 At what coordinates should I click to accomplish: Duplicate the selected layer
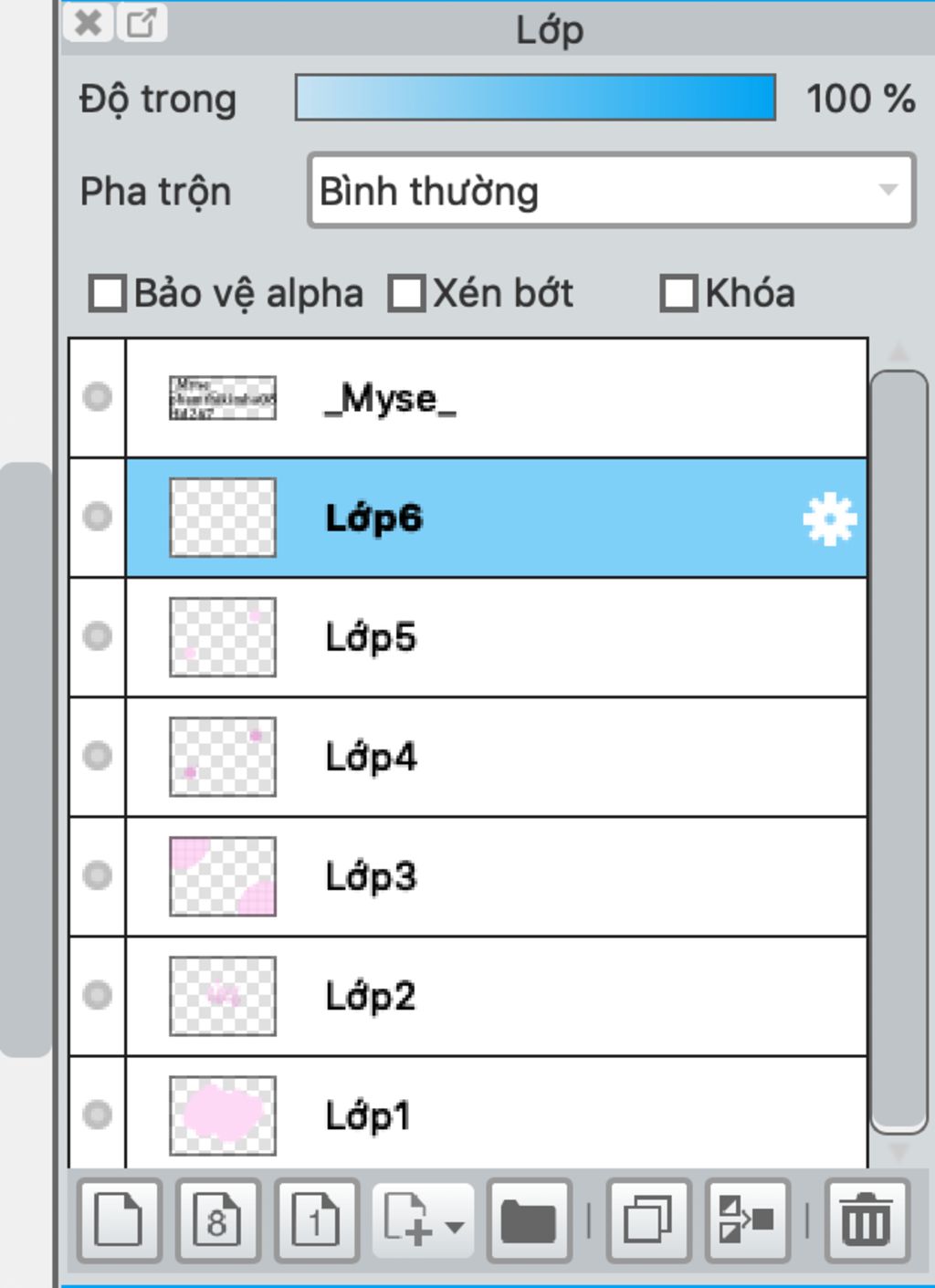(647, 1220)
